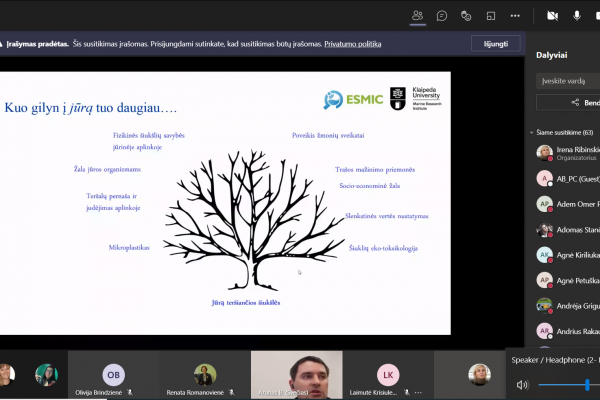Image resolution: width=600 pixels, height=400 pixels.
Task: Click the slide text "Jūrą teršiančios šiukšlės"
Action: click(246, 303)
